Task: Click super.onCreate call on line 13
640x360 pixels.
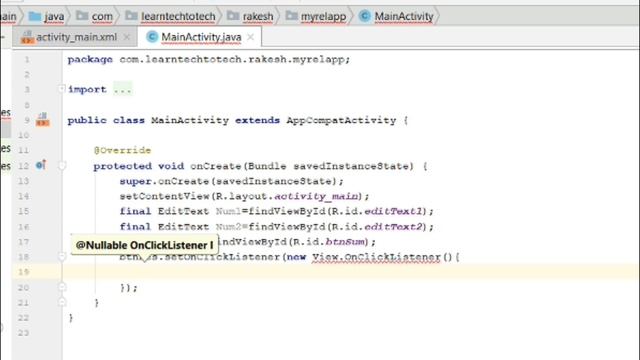Action: pyautogui.click(x=231, y=181)
